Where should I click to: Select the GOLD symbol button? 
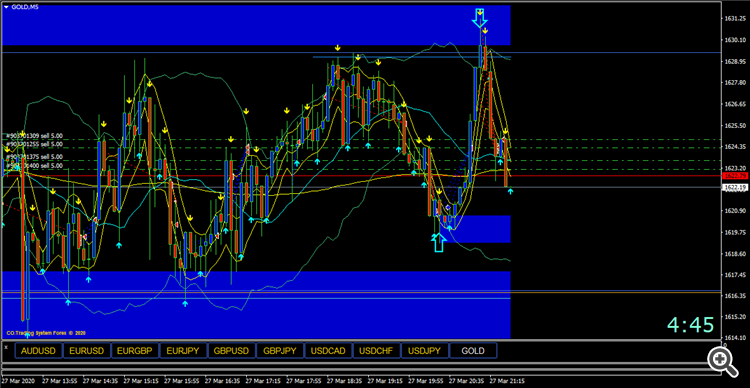473,351
